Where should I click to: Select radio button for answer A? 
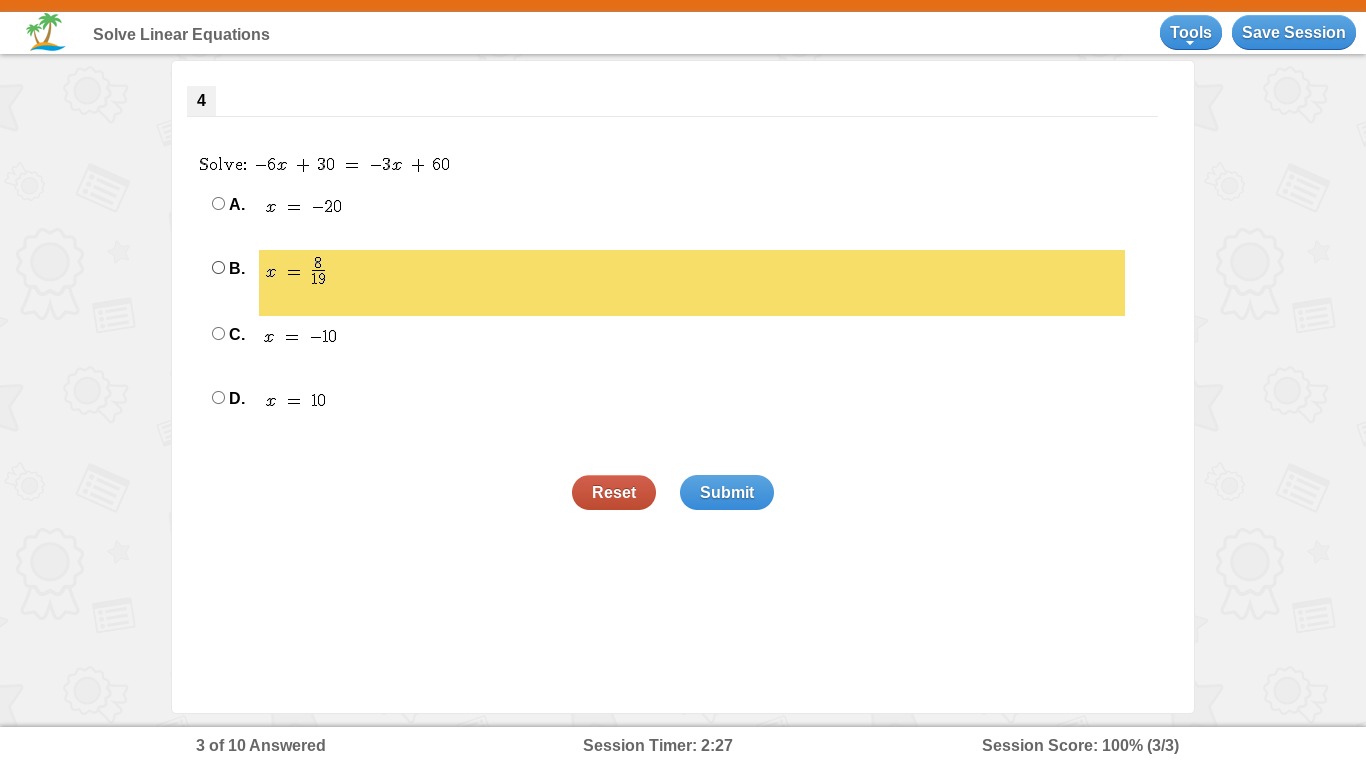tap(218, 204)
